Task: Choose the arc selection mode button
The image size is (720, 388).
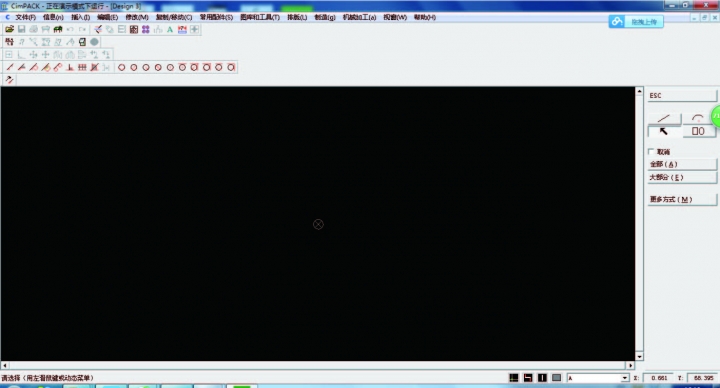Action: point(698,118)
